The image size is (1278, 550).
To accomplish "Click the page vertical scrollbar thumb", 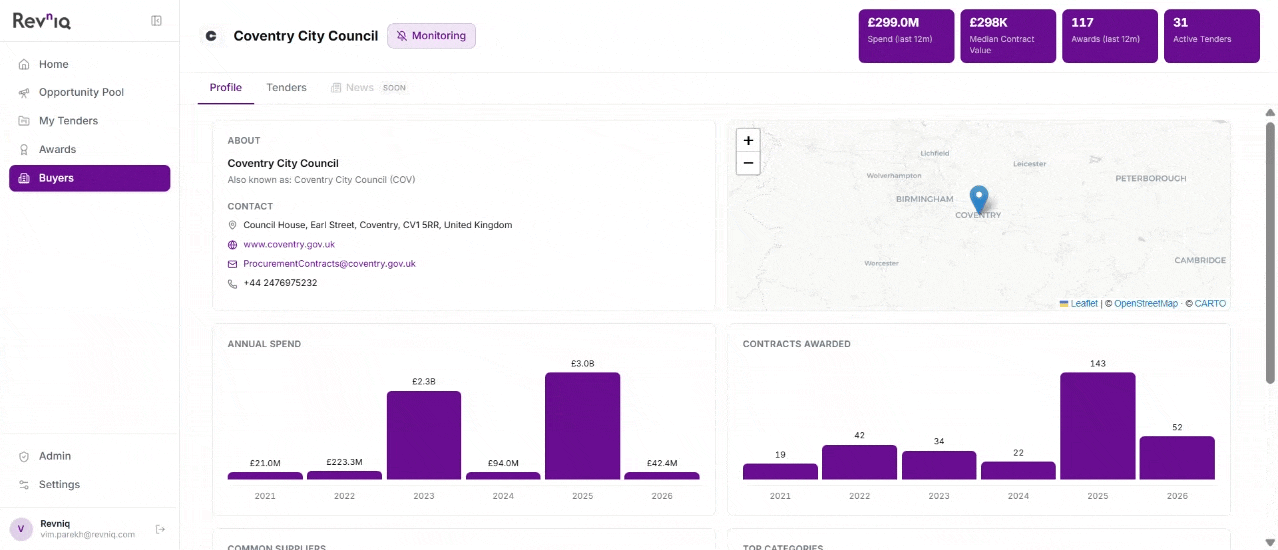I will [1270, 252].
